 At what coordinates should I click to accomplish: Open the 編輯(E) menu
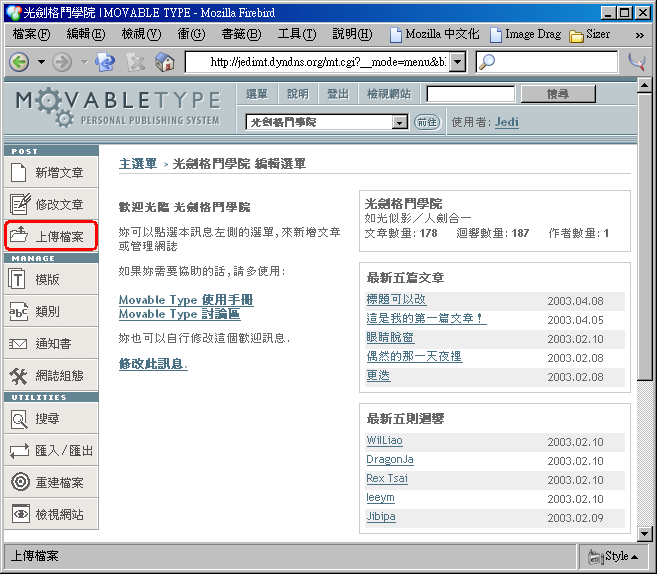click(x=86, y=34)
